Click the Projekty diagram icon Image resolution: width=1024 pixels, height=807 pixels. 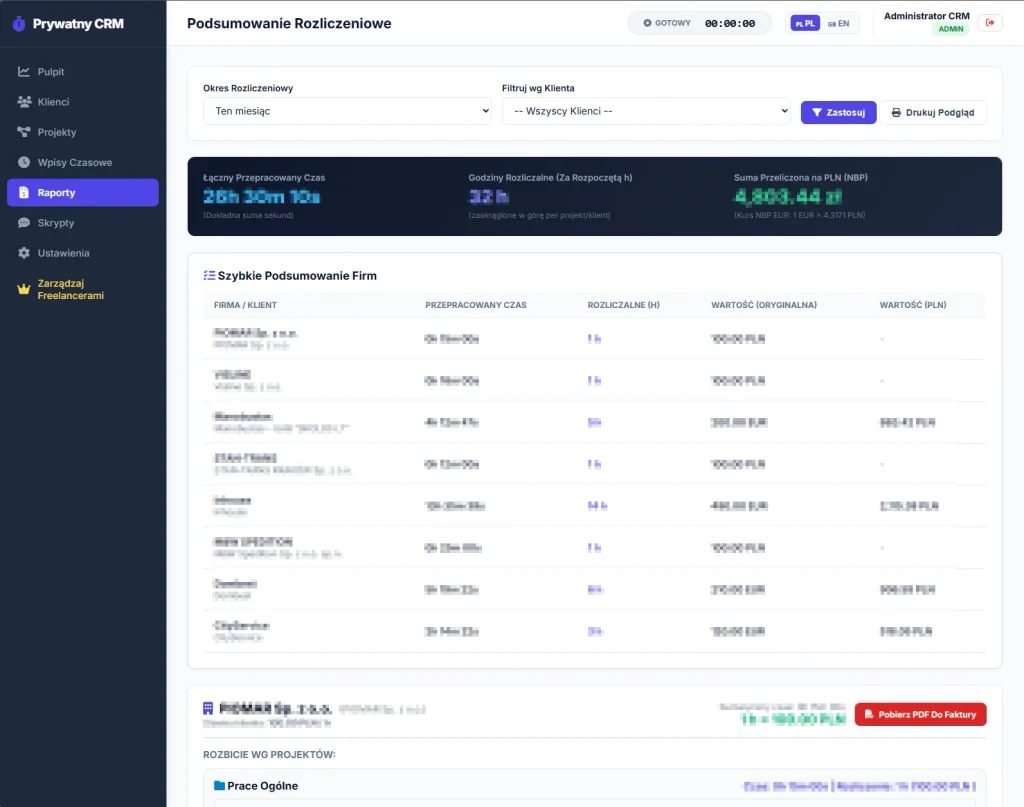(x=24, y=132)
